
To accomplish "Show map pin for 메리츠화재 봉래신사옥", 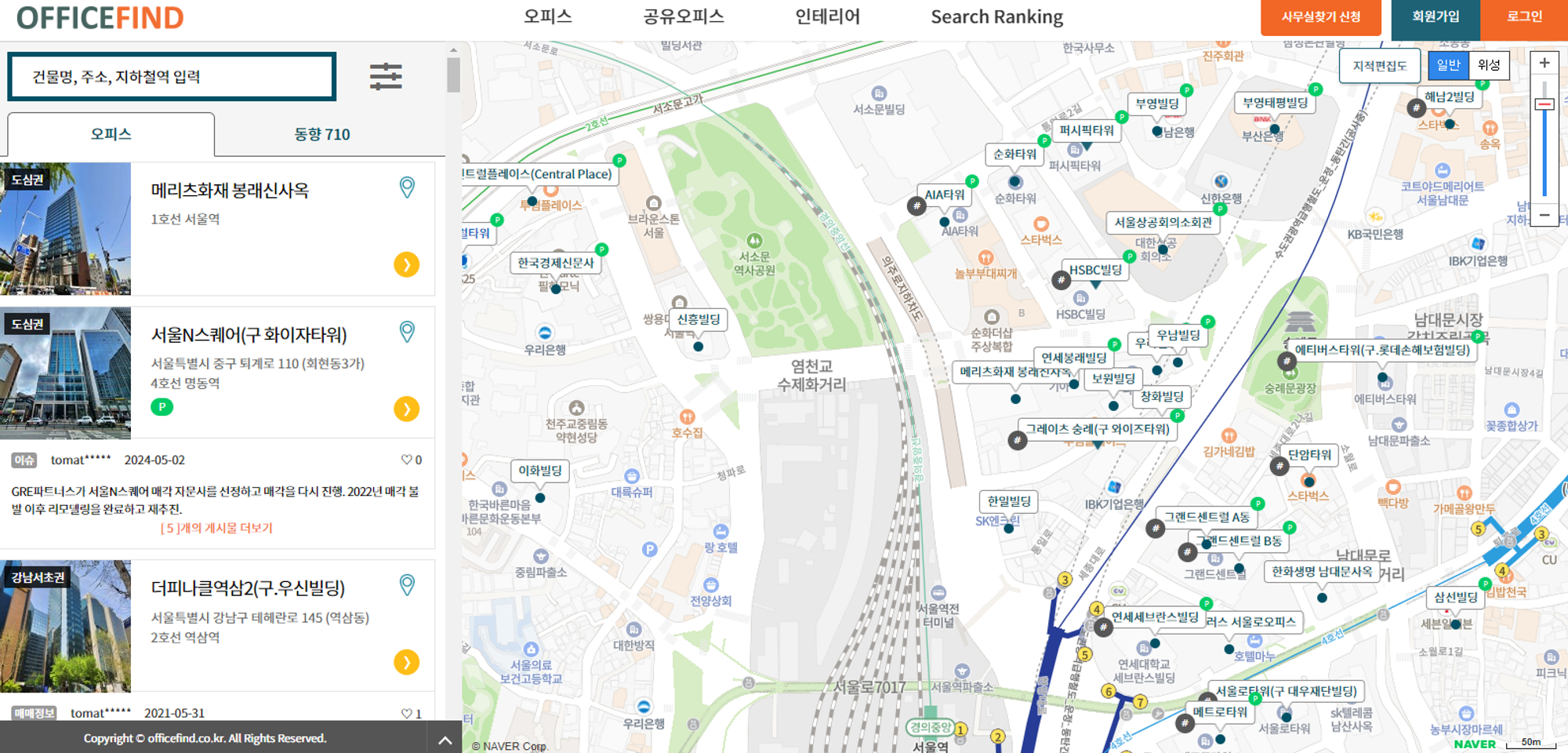I will tap(407, 187).
